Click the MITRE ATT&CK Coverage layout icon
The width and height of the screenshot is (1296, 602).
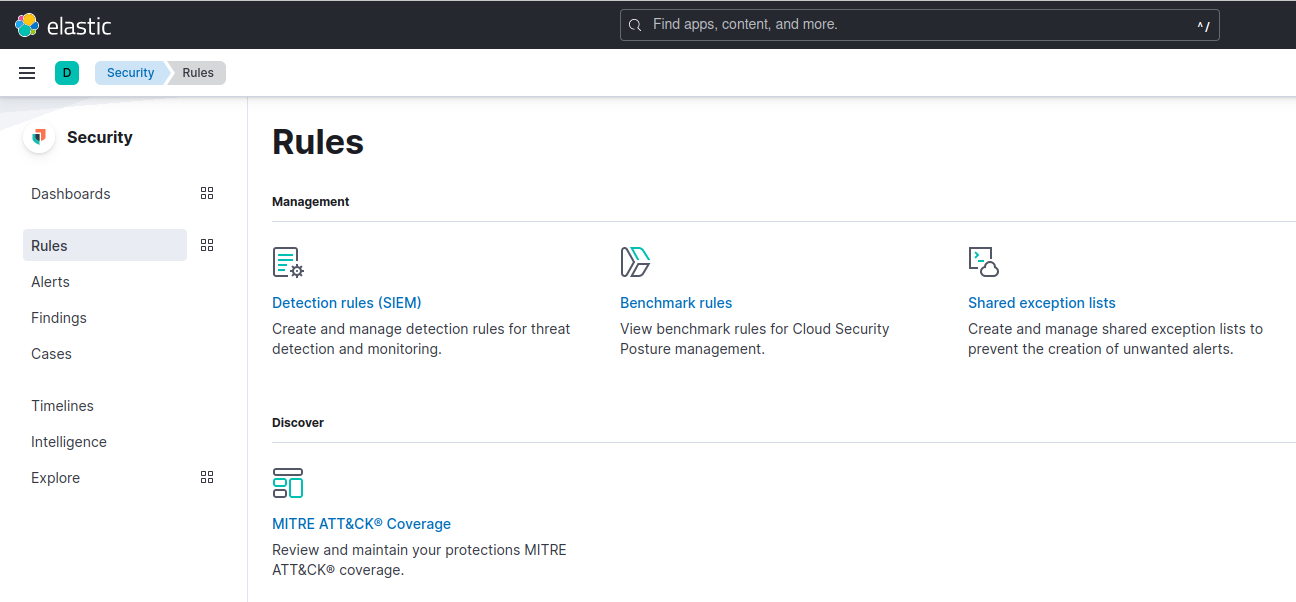pos(288,483)
